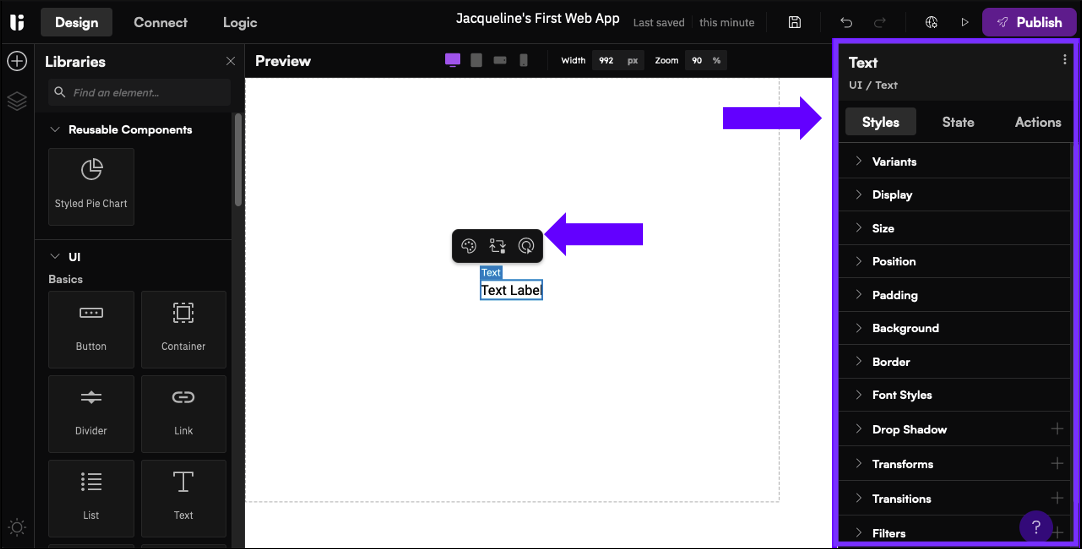Select the Styled Pie Chart component
The width and height of the screenshot is (1082, 549).
[91, 186]
